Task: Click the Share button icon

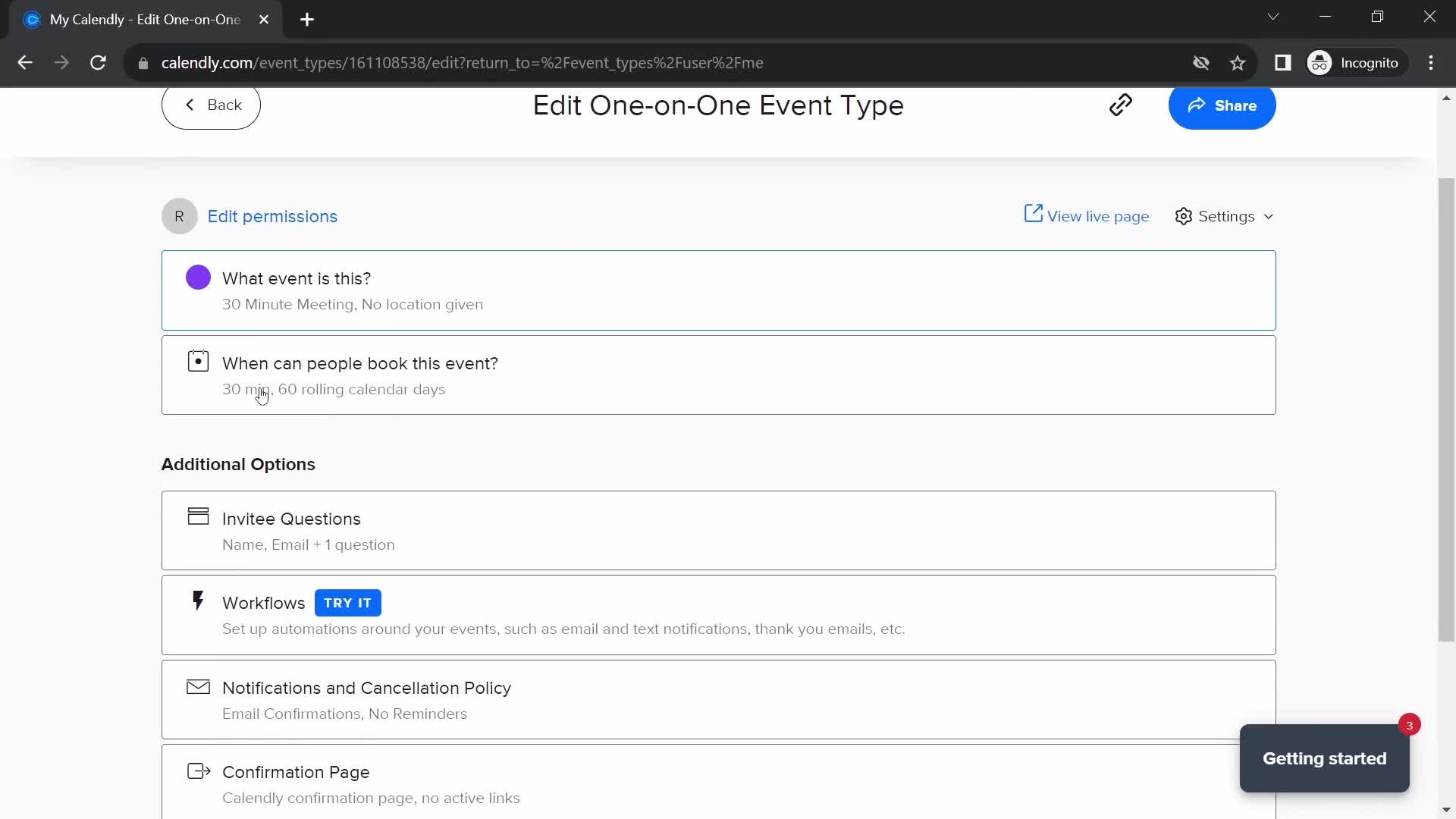Action: pyautogui.click(x=1197, y=105)
